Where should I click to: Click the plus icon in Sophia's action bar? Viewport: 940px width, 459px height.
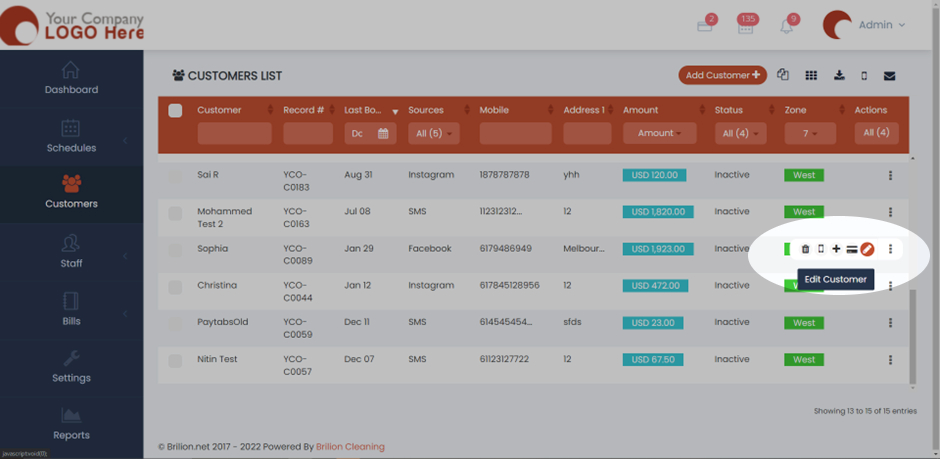point(836,249)
